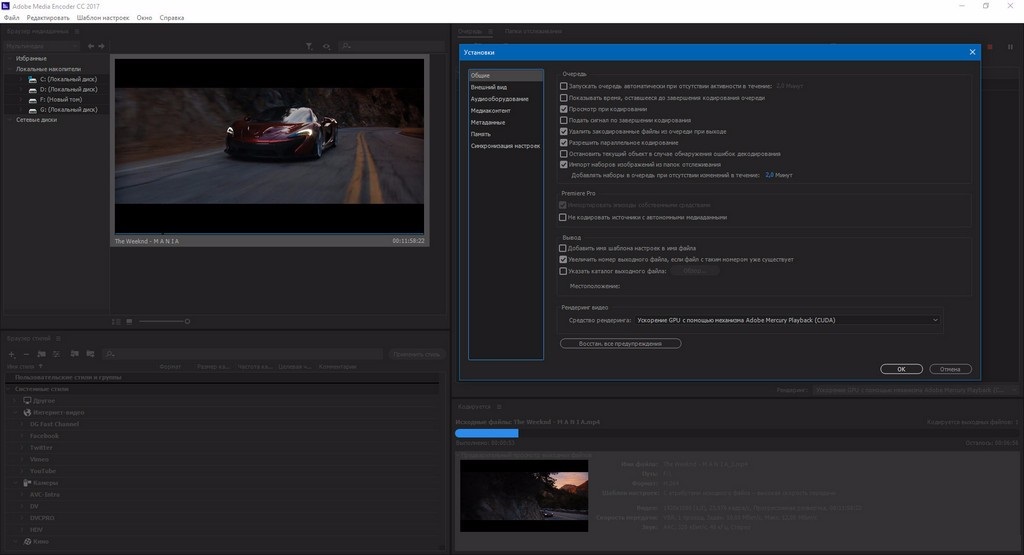Click the camera icon beside Камеры
This screenshot has height=555, width=1024.
(27, 483)
